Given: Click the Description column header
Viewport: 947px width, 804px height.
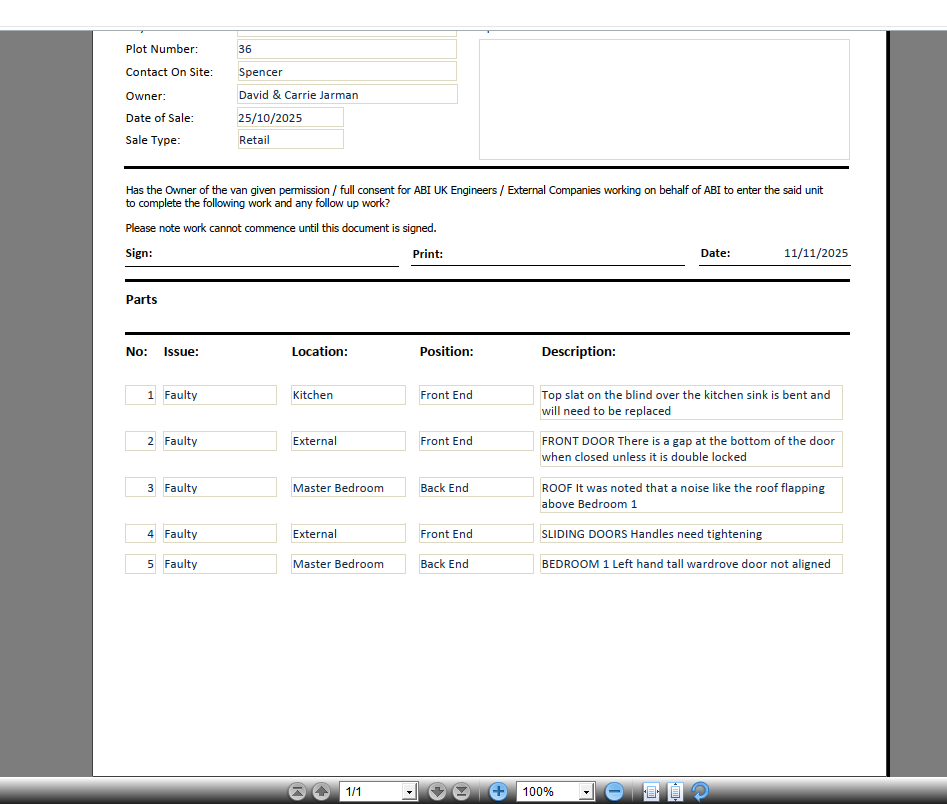Looking at the screenshot, I should coord(579,352).
